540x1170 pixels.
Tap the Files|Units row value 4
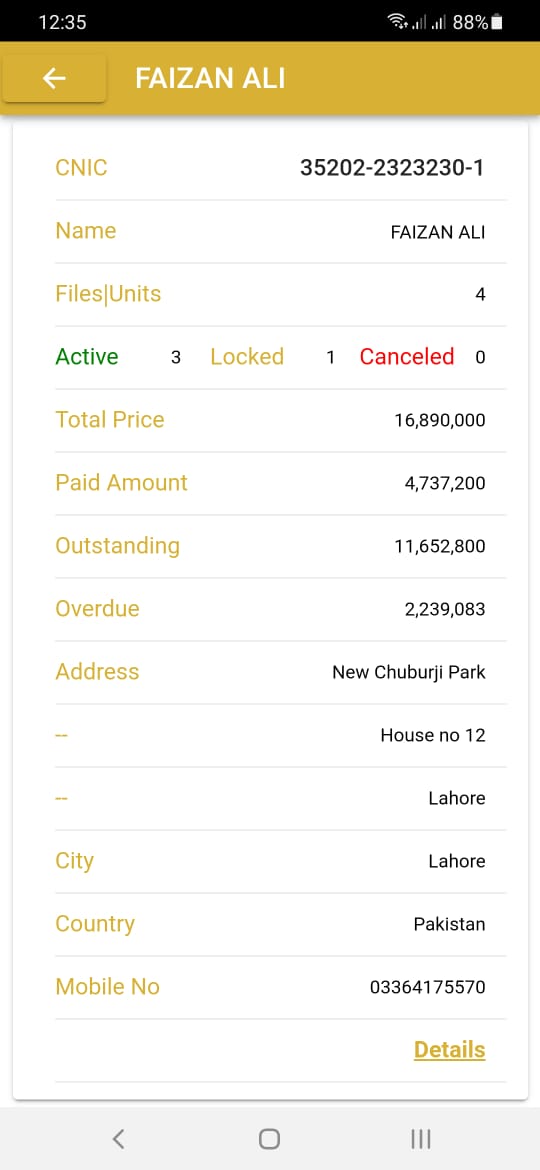coord(480,295)
